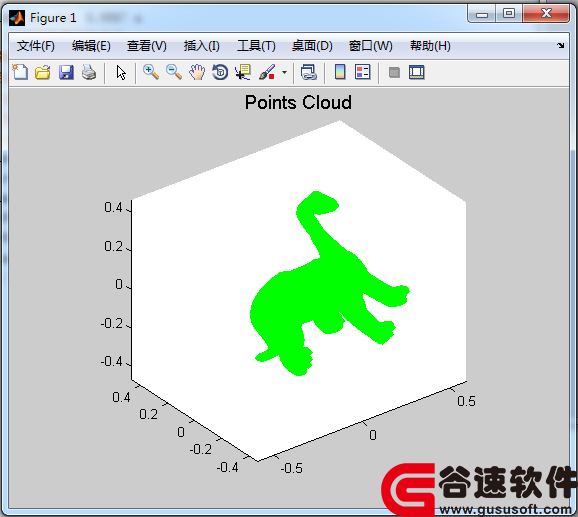Choose the Data Cursor tool
The image size is (578, 517).
(x=243, y=72)
